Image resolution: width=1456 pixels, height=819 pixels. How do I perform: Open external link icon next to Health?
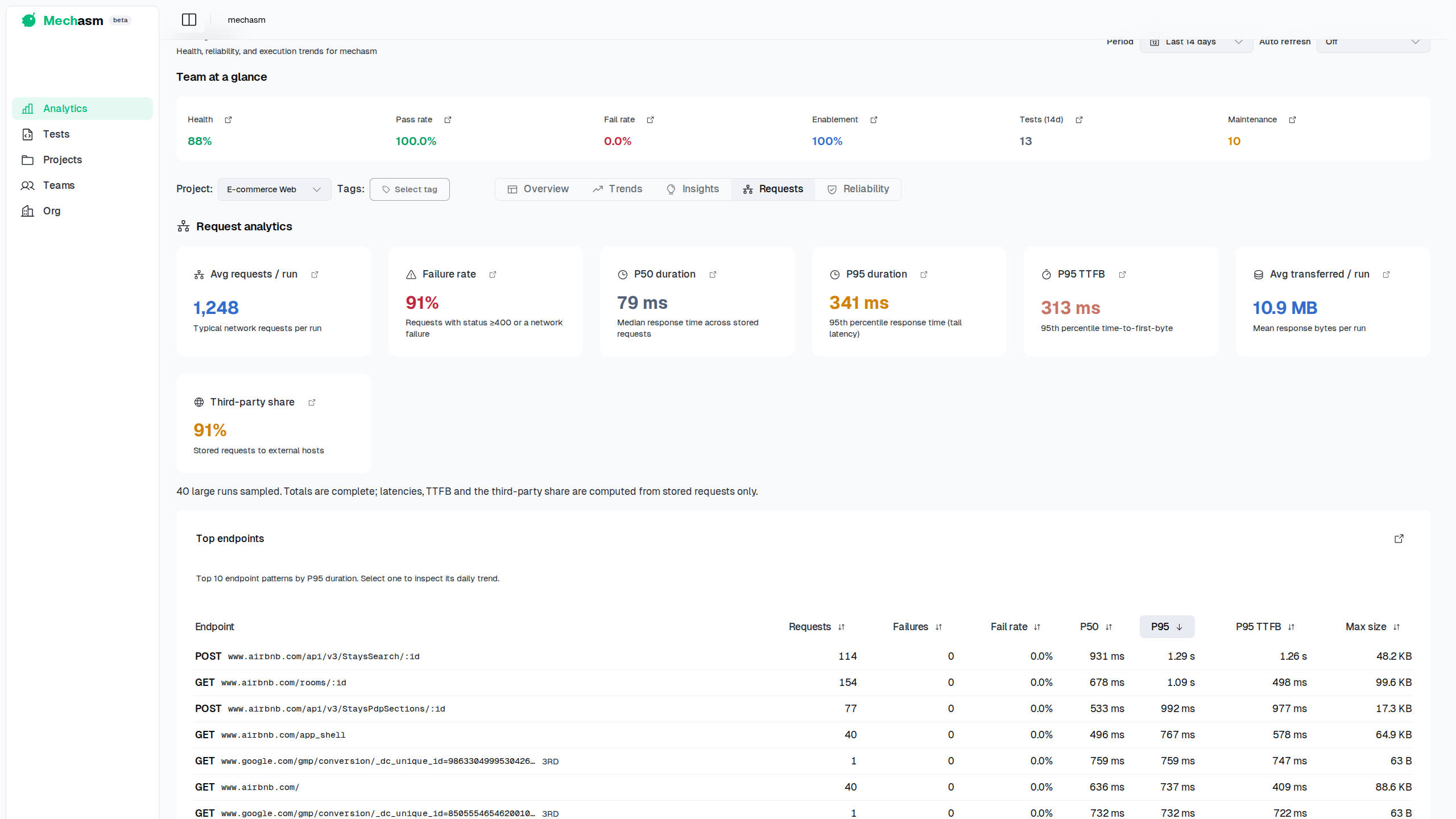(228, 119)
